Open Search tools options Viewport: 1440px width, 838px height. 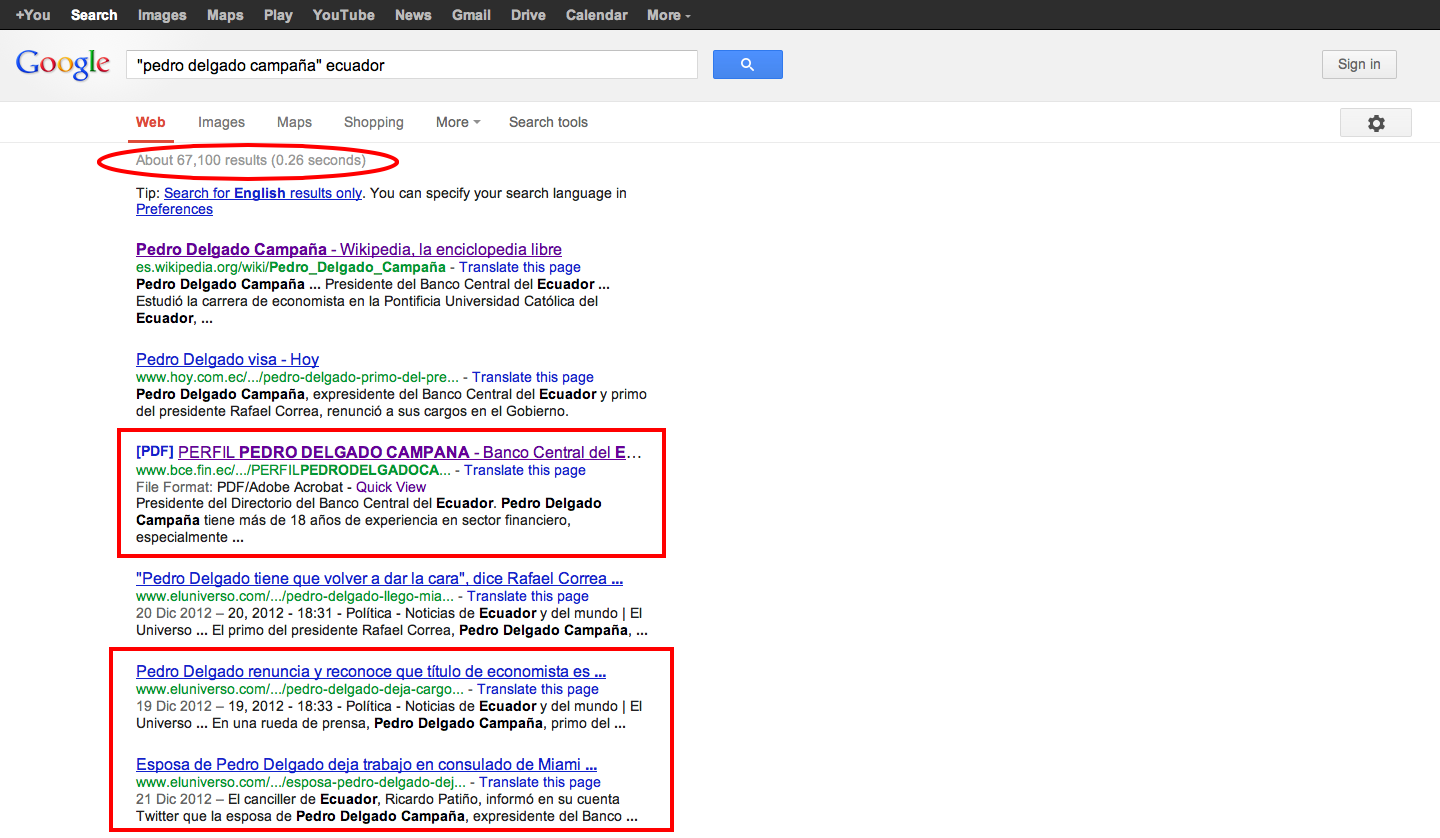pos(548,122)
